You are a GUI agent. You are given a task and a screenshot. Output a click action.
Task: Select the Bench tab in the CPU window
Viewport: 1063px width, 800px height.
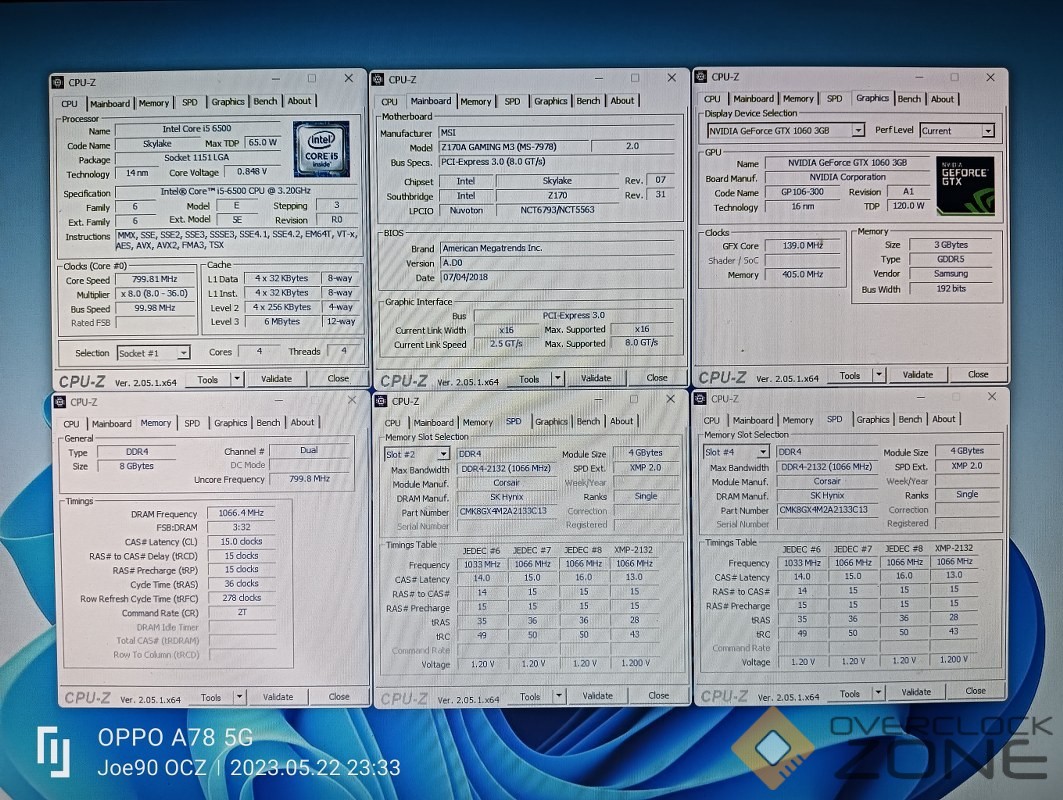[x=265, y=101]
